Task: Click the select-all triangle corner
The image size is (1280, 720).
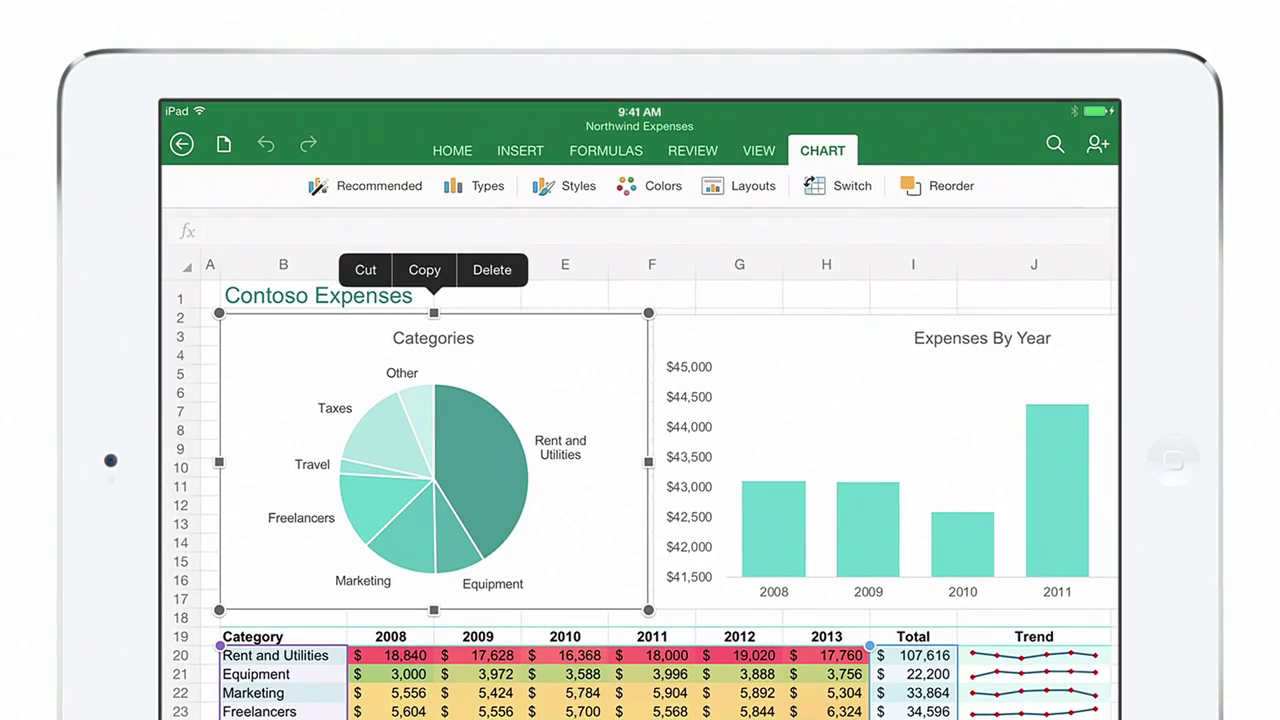Action: (x=187, y=268)
